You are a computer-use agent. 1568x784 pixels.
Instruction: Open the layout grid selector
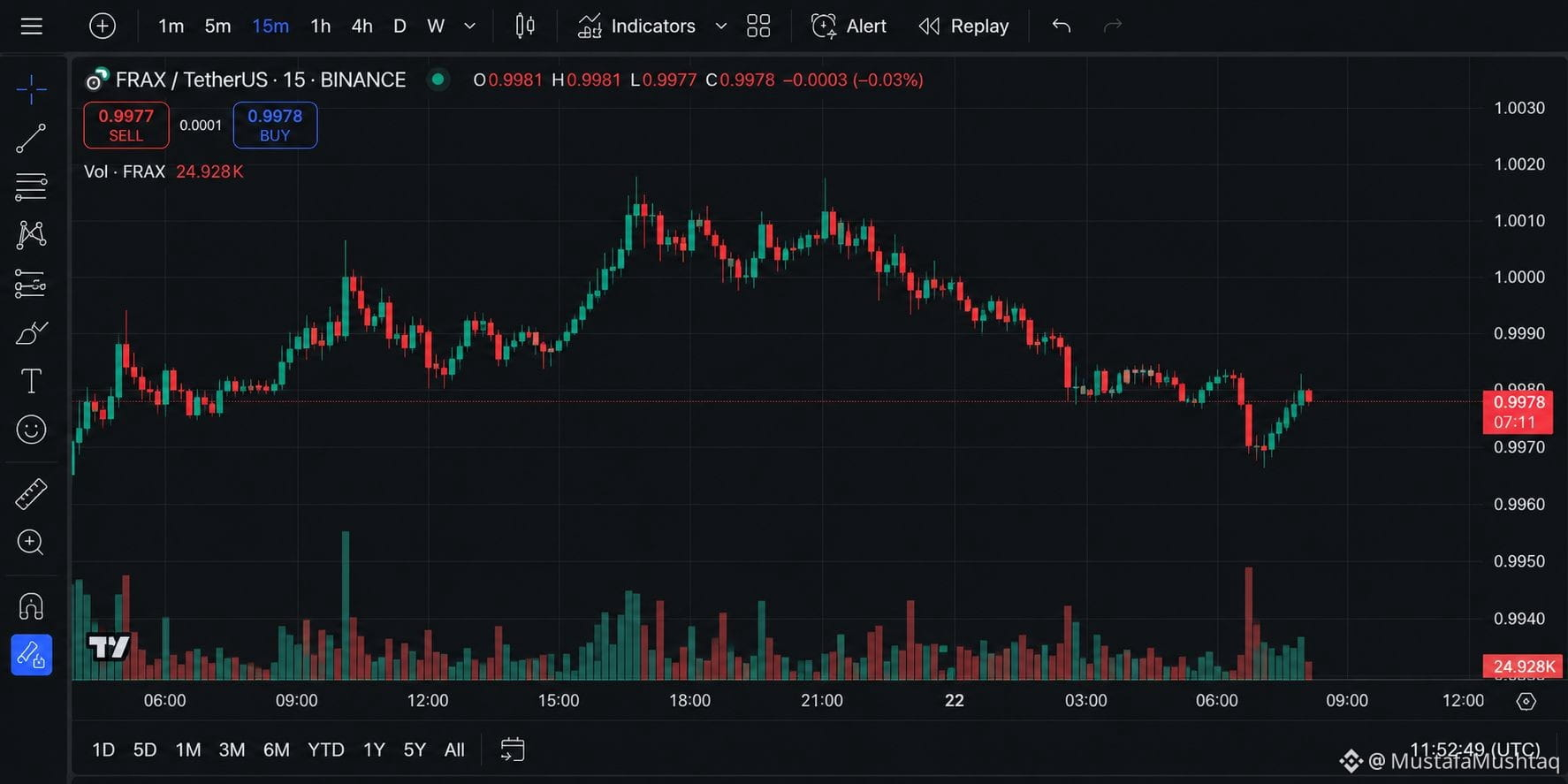758,26
